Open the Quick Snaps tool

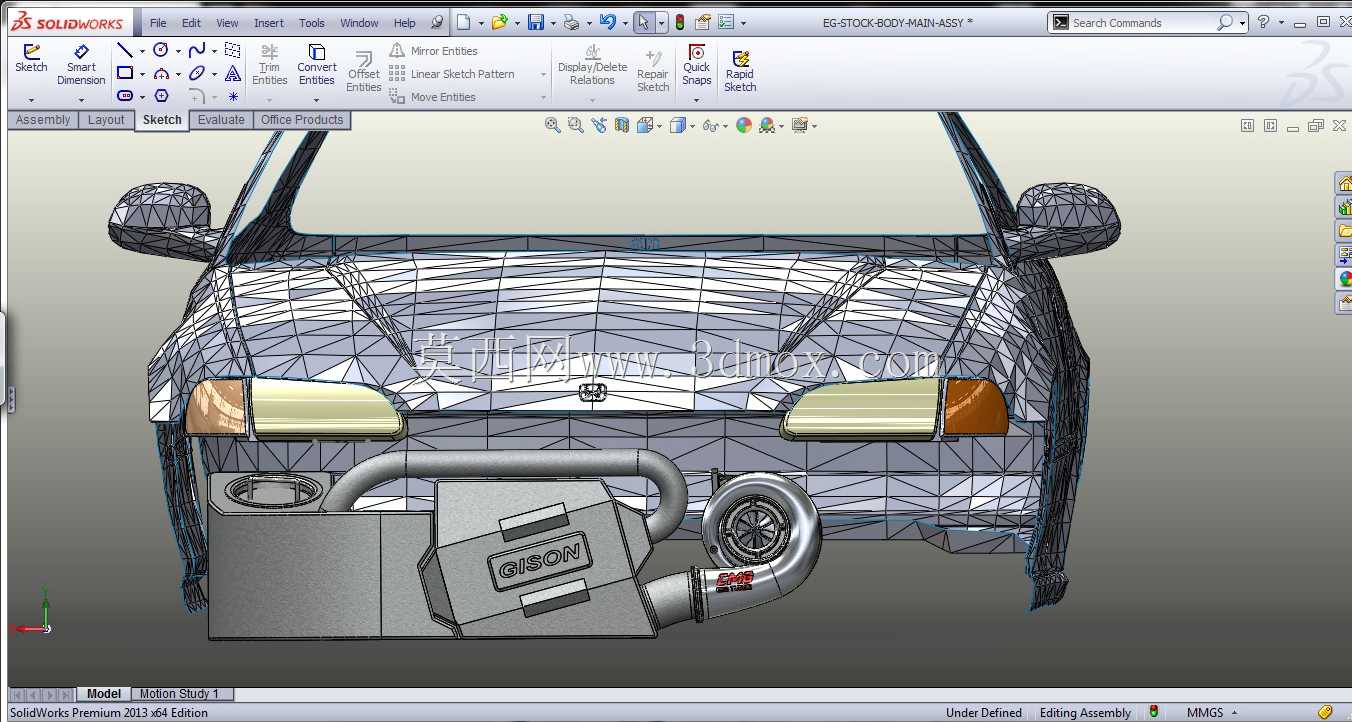click(697, 64)
